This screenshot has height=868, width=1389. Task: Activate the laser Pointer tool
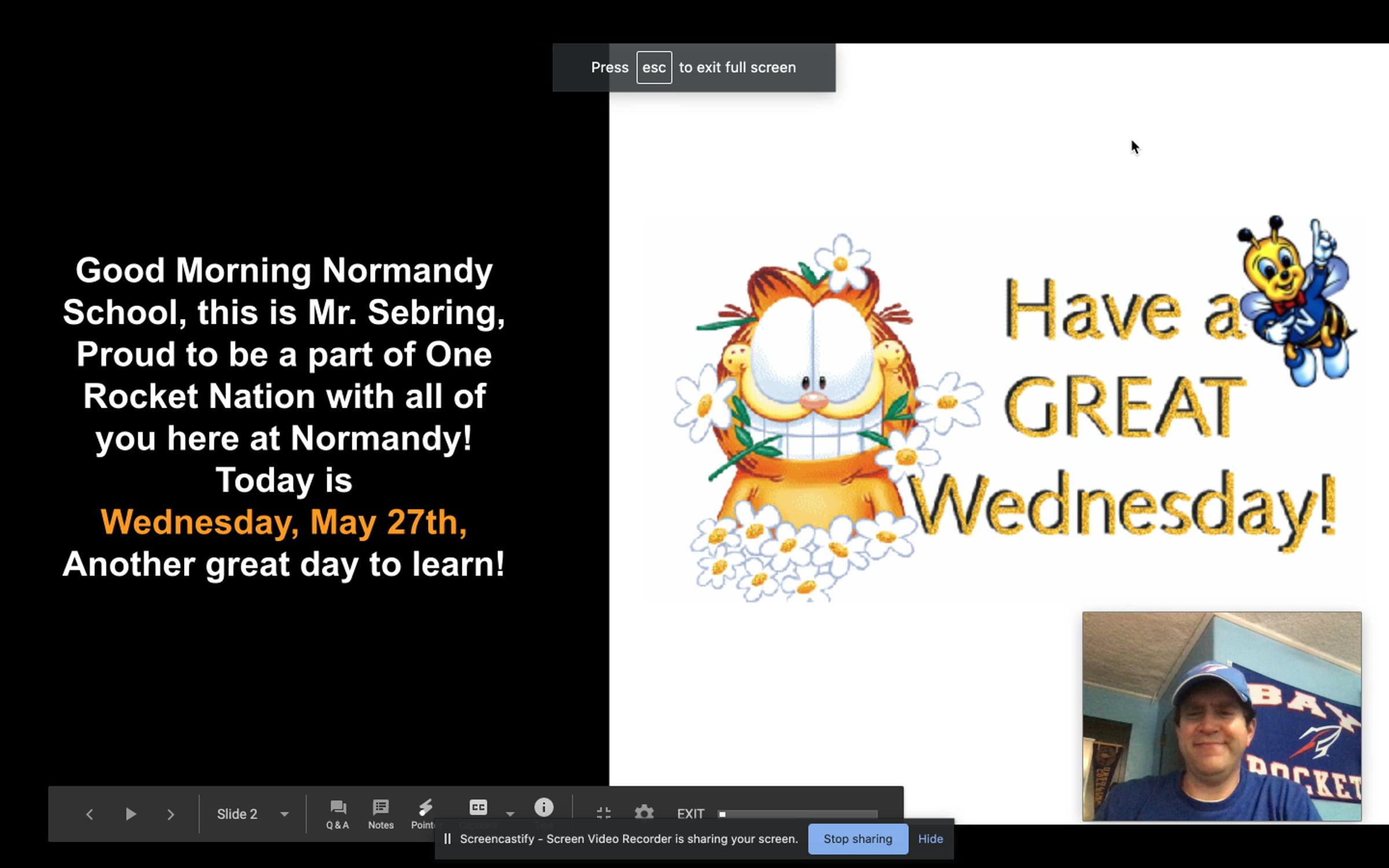tap(425, 814)
